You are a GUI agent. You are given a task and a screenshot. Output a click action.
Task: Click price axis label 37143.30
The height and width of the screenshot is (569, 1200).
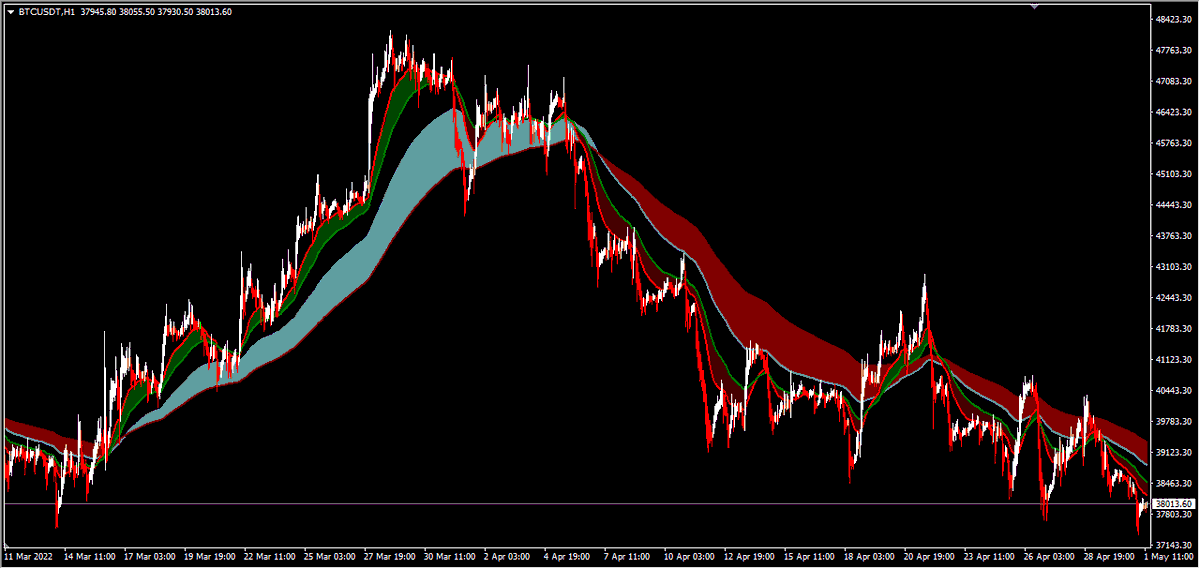click(1172, 546)
